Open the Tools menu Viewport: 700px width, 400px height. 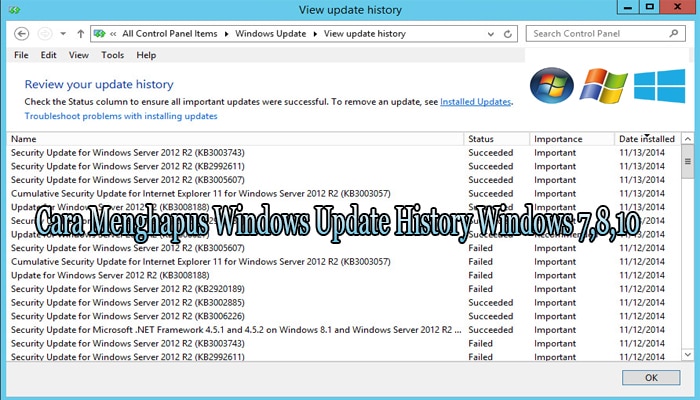[112, 55]
